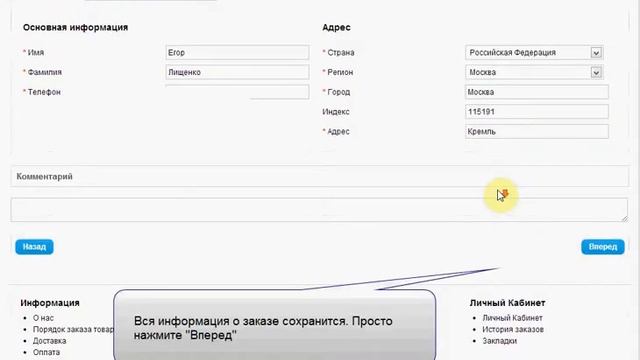Viewport: 640px width, 360px height.
Task: Open the Закладки link
Action: [x=500, y=341]
